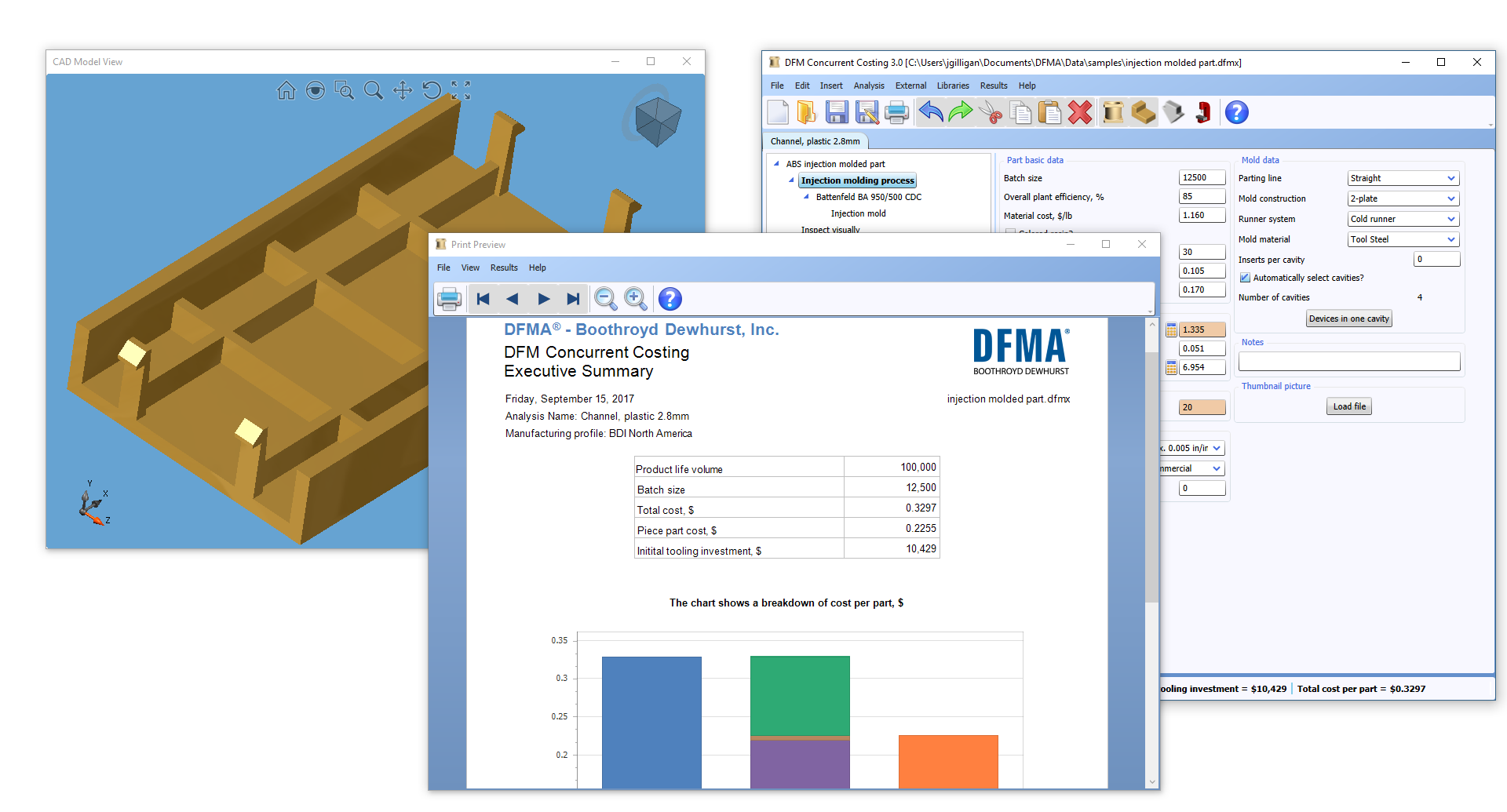This screenshot has width=1507, height=812.
Task: Select the 'Injection mold' tree item
Action: [x=858, y=213]
